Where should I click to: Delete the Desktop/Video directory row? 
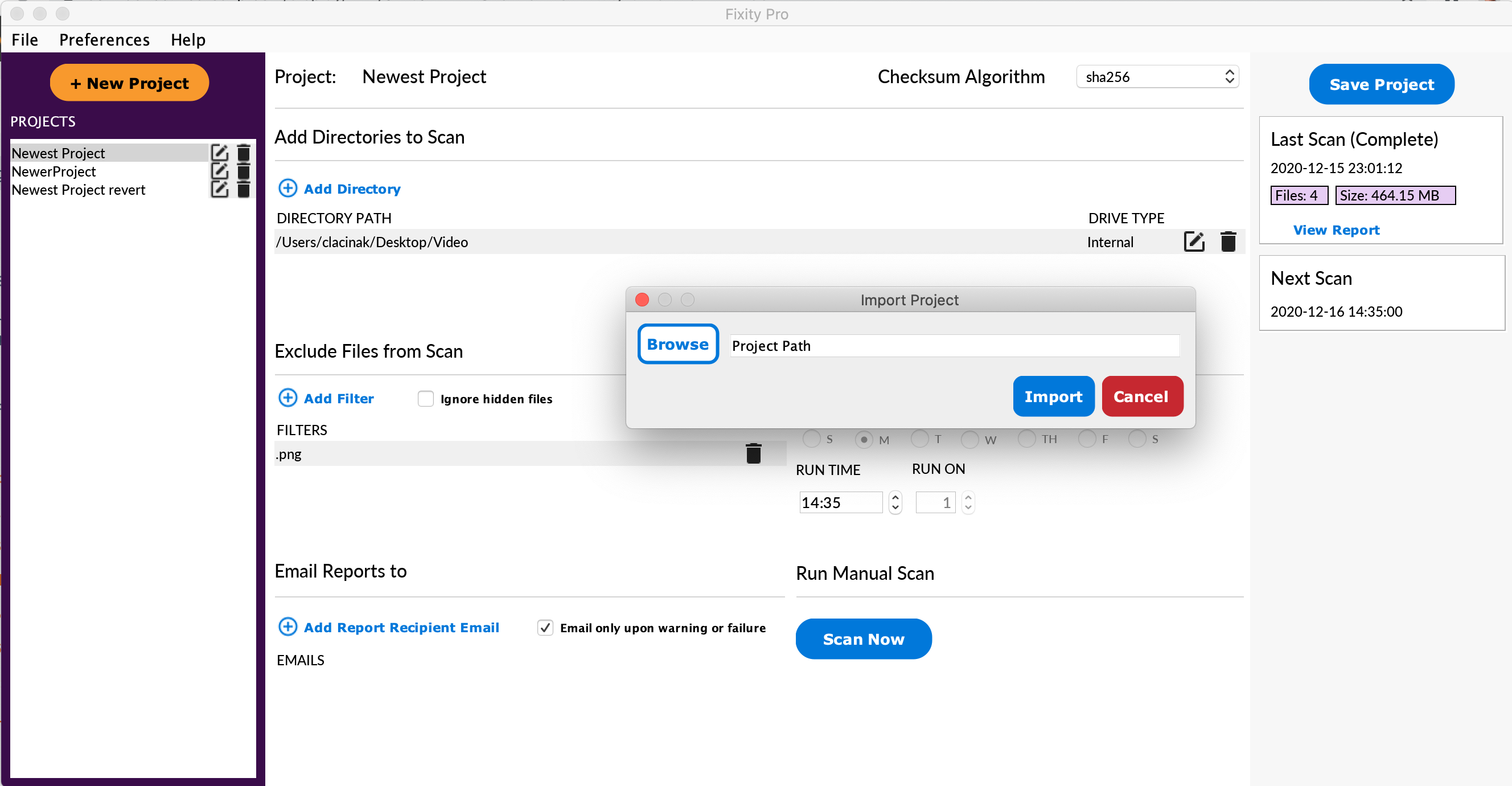point(1228,241)
